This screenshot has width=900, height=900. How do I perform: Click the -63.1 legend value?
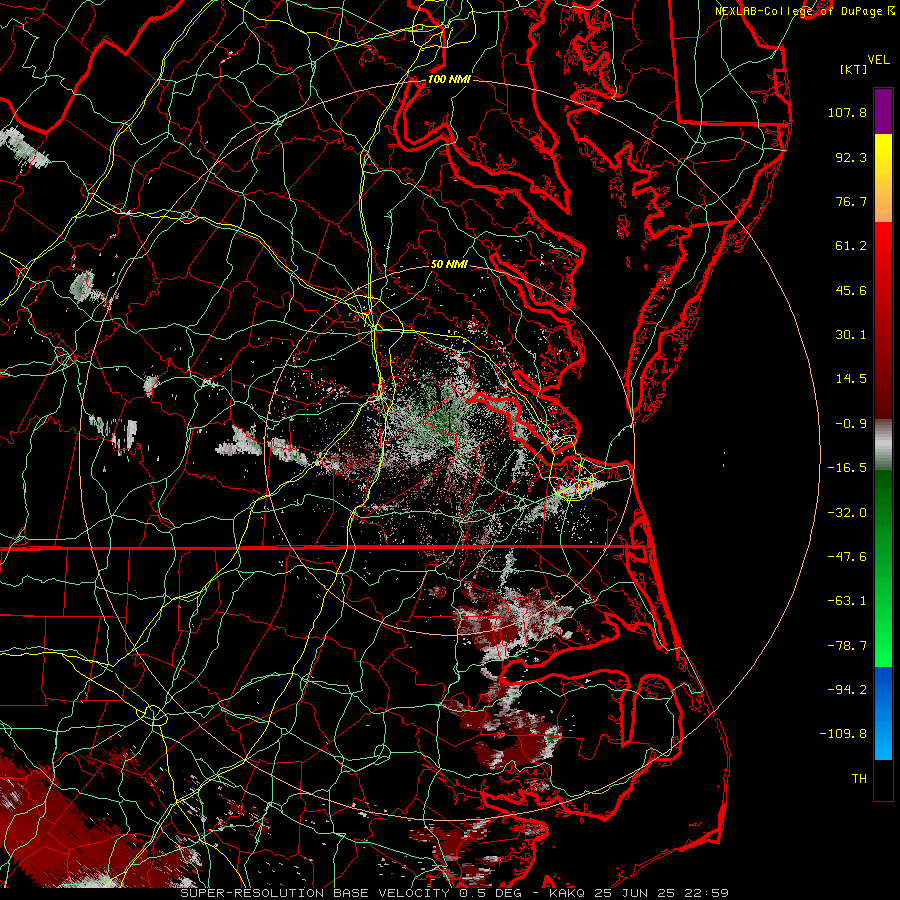click(x=847, y=601)
